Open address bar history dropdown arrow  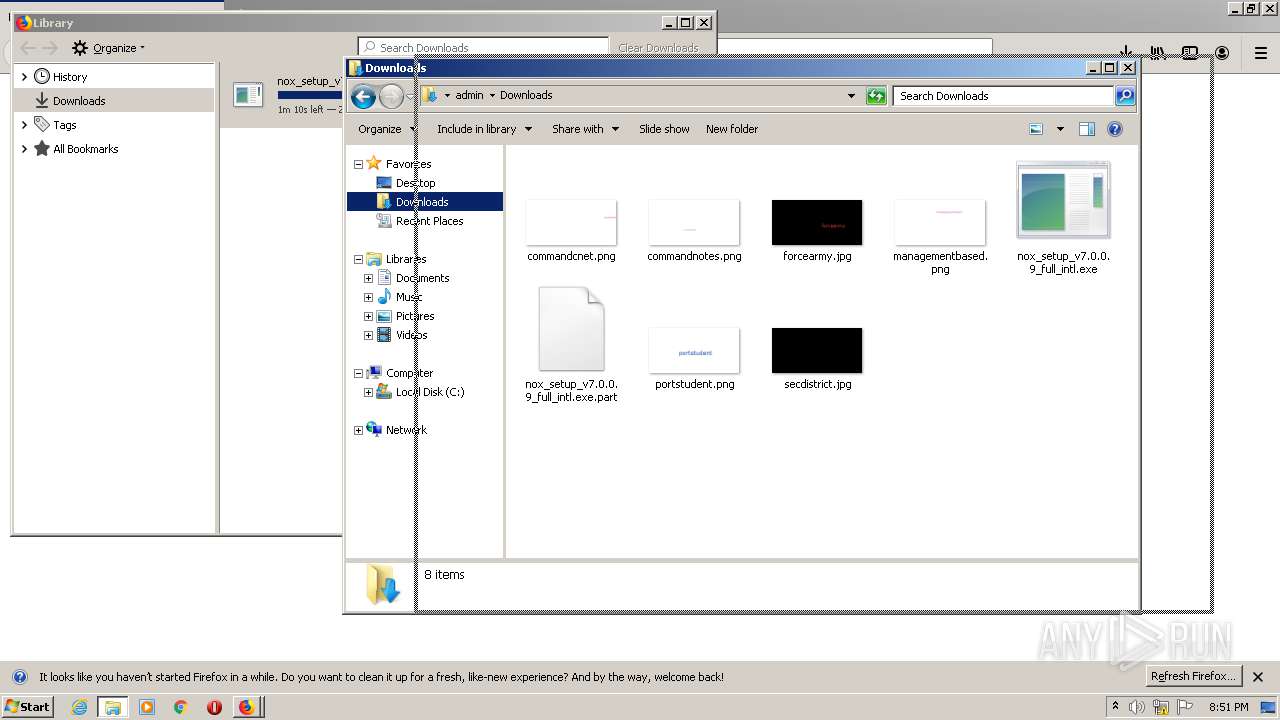851,96
